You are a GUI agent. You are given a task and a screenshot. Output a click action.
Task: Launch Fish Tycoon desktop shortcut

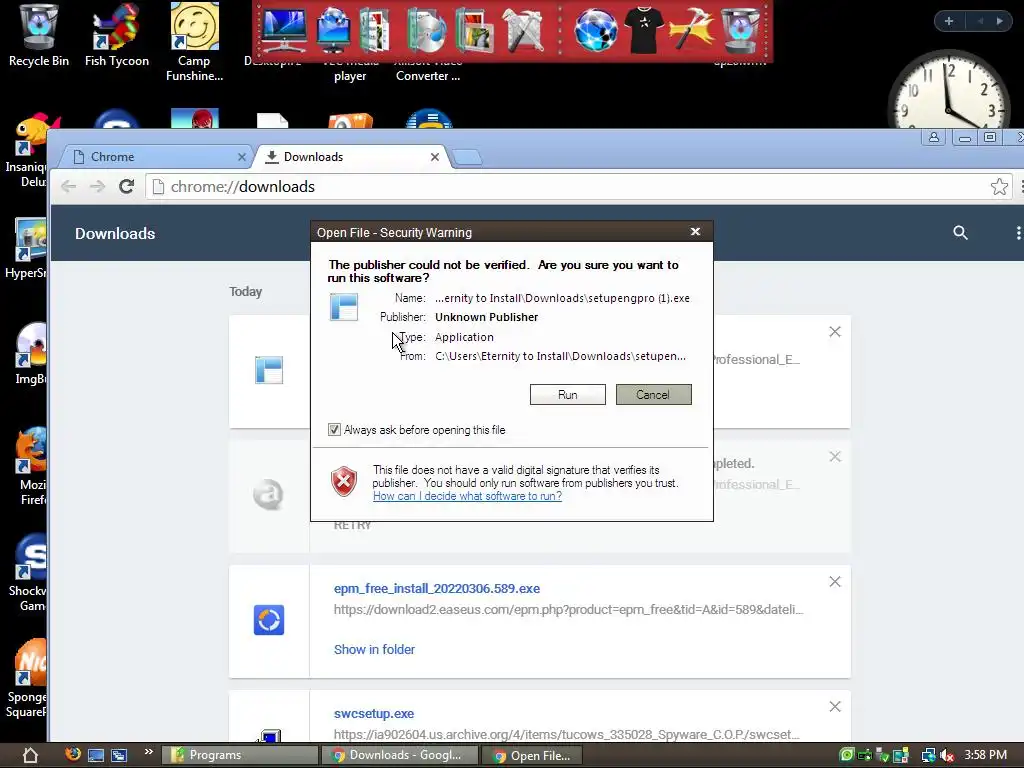(x=117, y=36)
